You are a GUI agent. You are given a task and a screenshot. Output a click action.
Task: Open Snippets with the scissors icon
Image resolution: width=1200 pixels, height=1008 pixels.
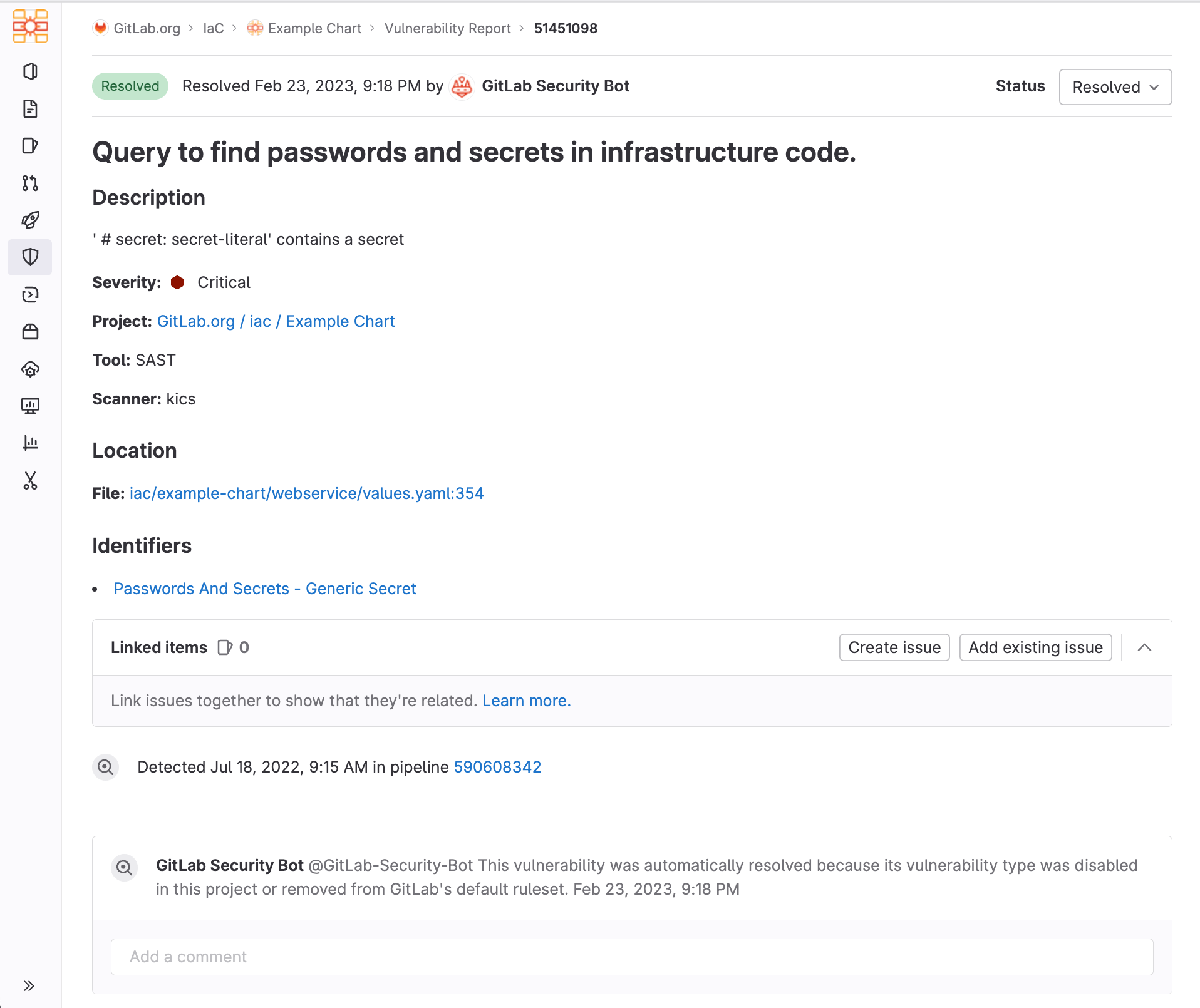pyautogui.click(x=29, y=481)
